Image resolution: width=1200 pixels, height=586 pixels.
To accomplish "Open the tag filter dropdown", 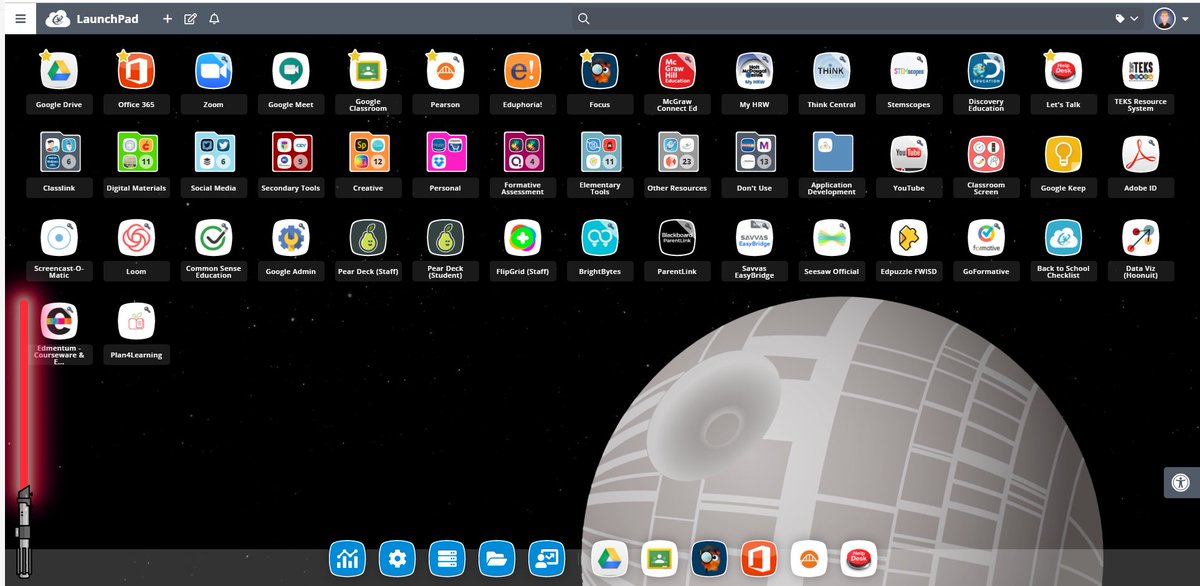I will tap(1127, 18).
